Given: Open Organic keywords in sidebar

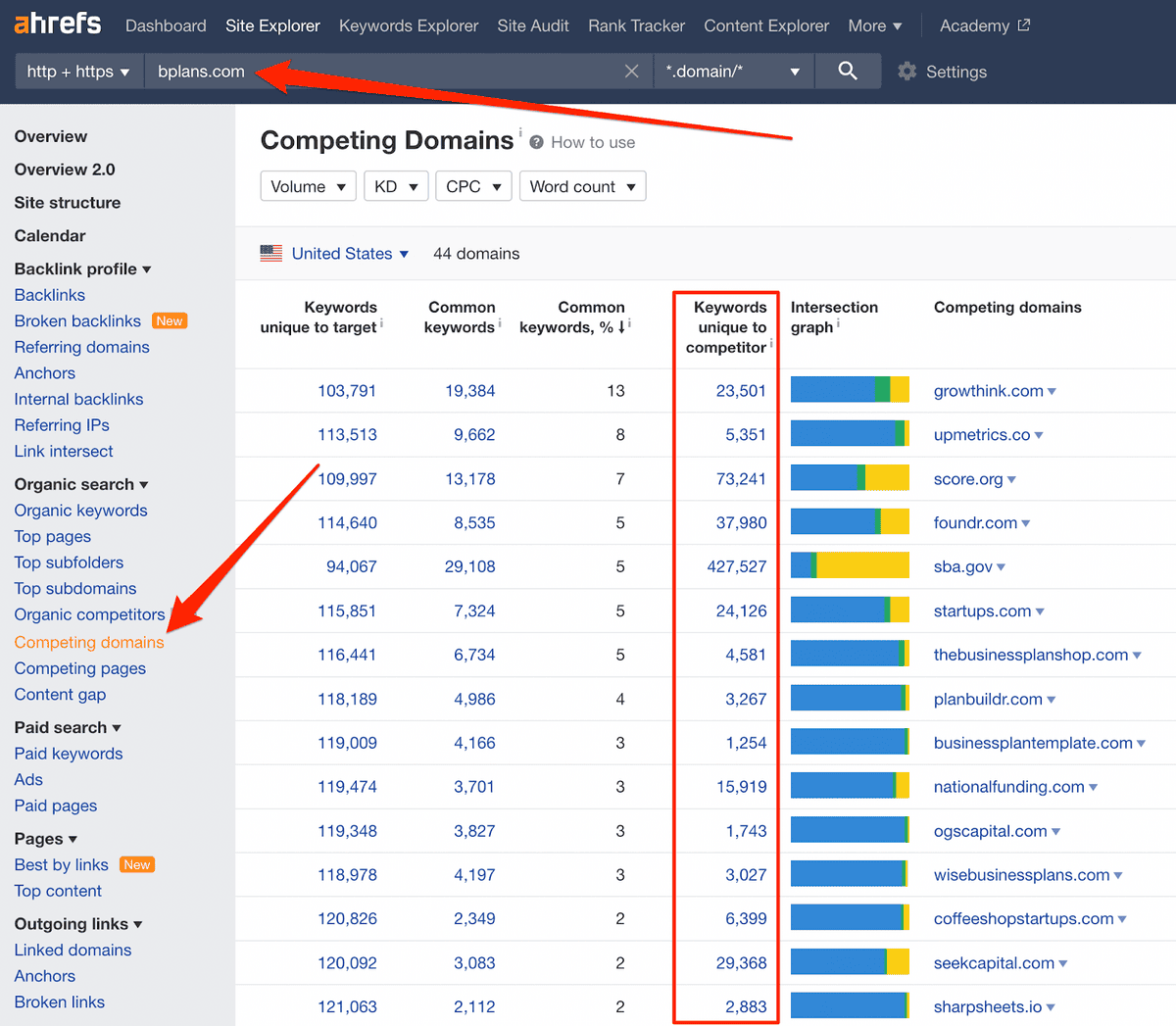Looking at the screenshot, I should pos(81,511).
